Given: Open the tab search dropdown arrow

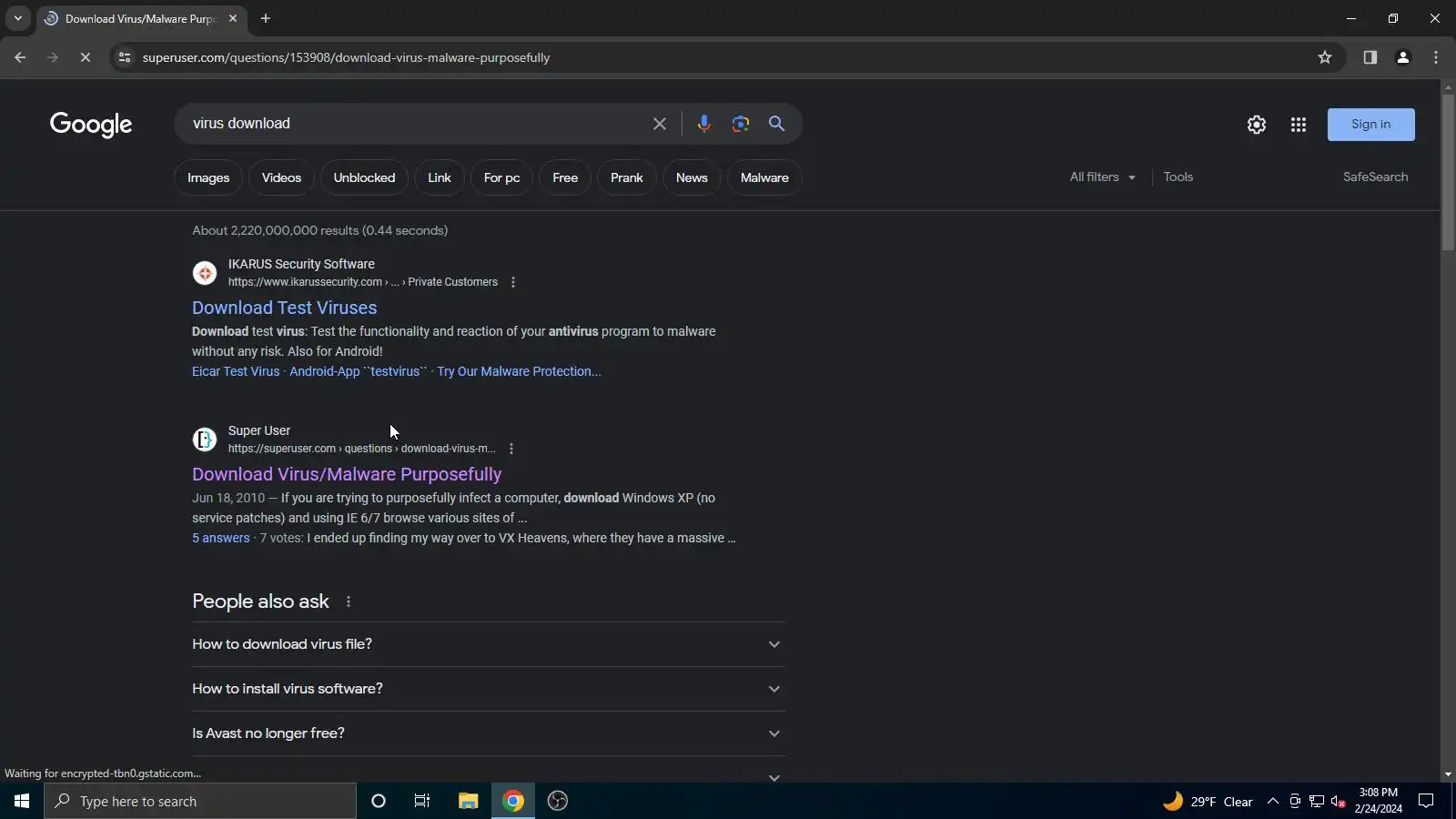Looking at the screenshot, I should pos(17,18).
